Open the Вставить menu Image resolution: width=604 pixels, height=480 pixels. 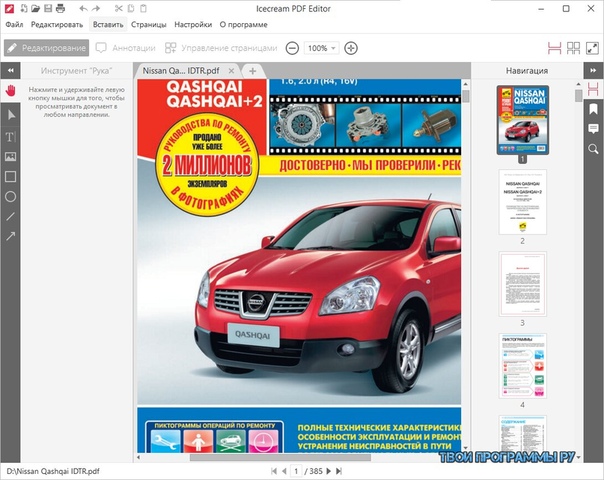(108, 25)
